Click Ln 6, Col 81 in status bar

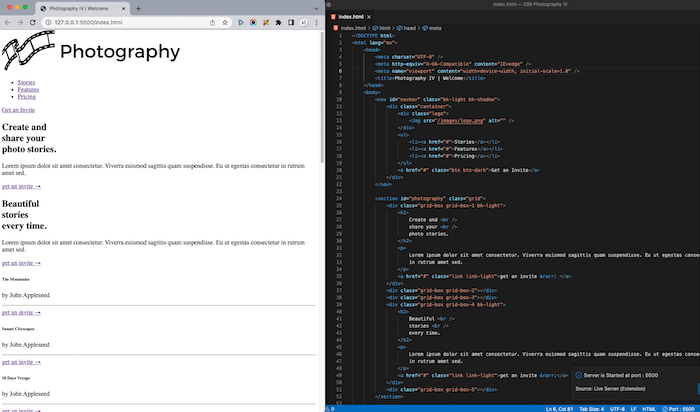coord(559,409)
